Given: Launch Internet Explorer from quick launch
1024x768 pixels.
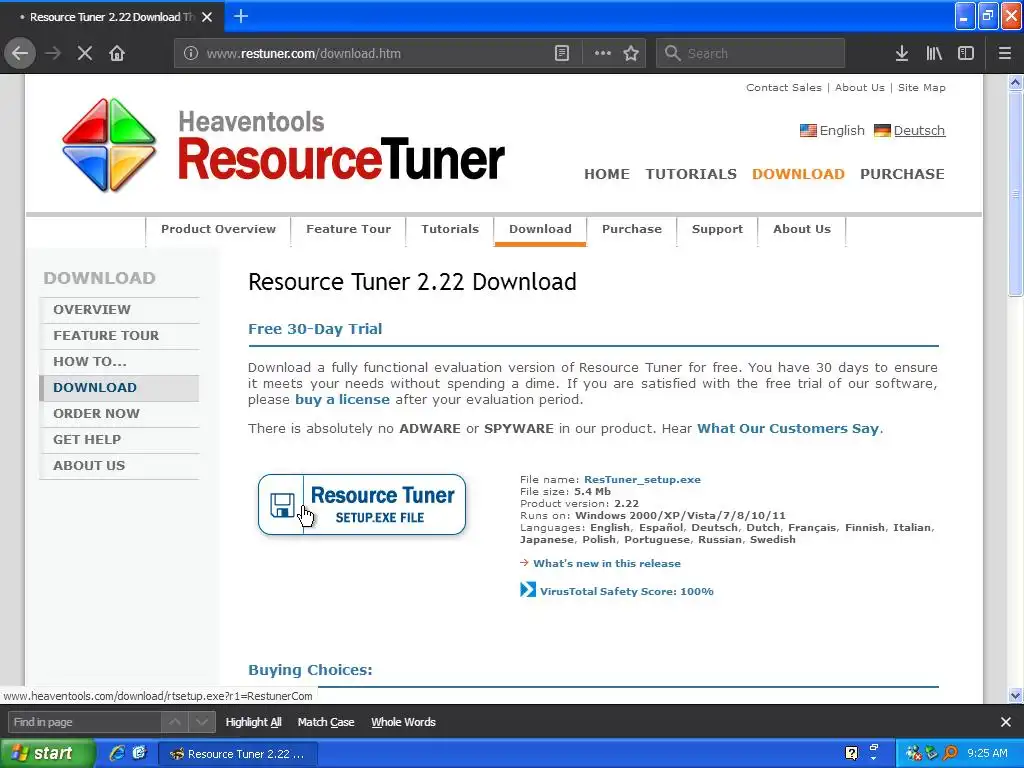Looking at the screenshot, I should point(118,753).
